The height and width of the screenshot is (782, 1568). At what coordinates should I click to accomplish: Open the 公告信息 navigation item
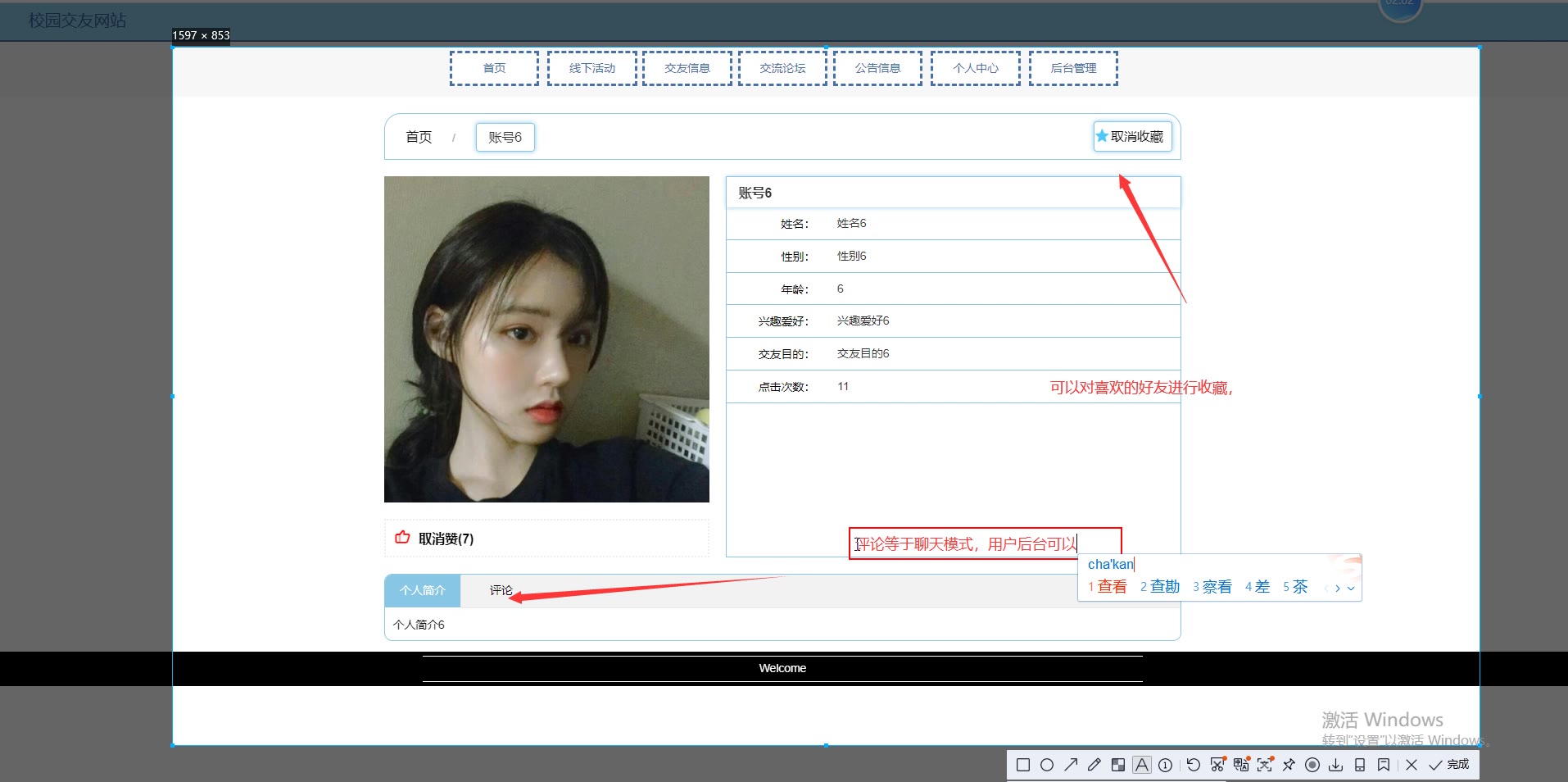click(878, 68)
